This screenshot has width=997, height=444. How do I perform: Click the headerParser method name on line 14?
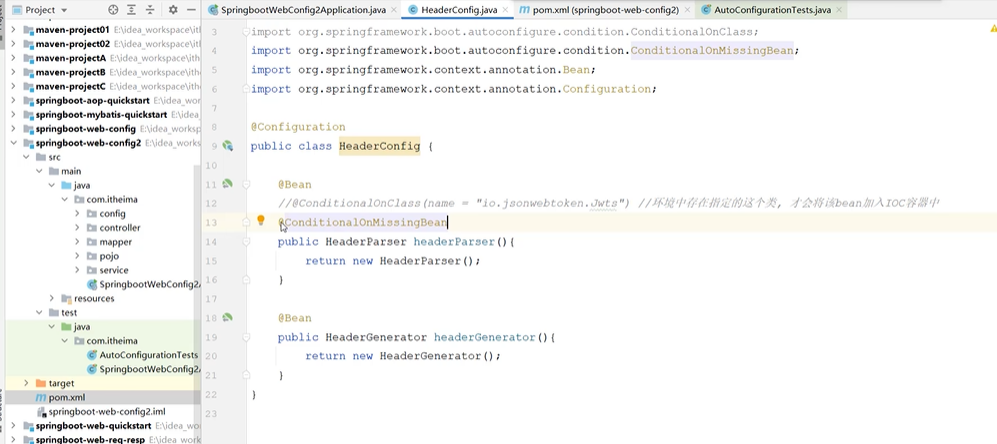point(454,241)
